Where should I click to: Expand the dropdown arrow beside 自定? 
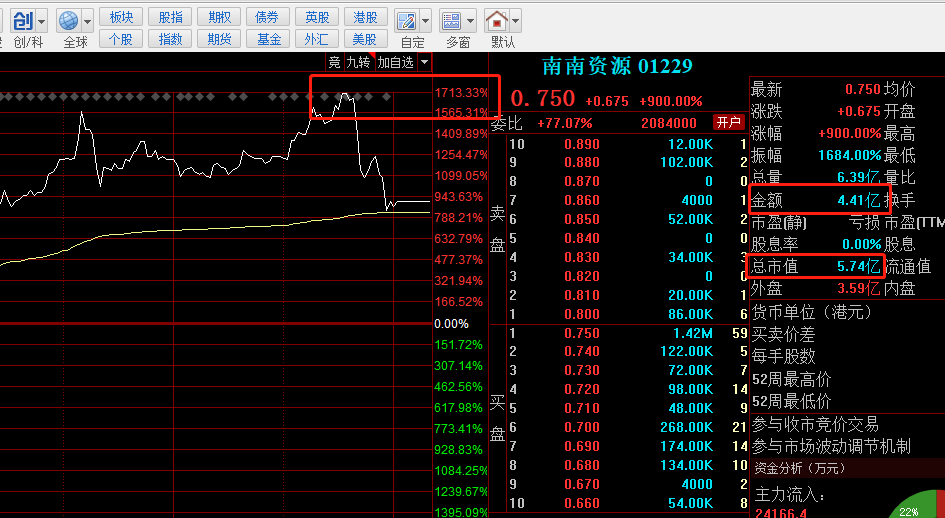(x=425, y=22)
